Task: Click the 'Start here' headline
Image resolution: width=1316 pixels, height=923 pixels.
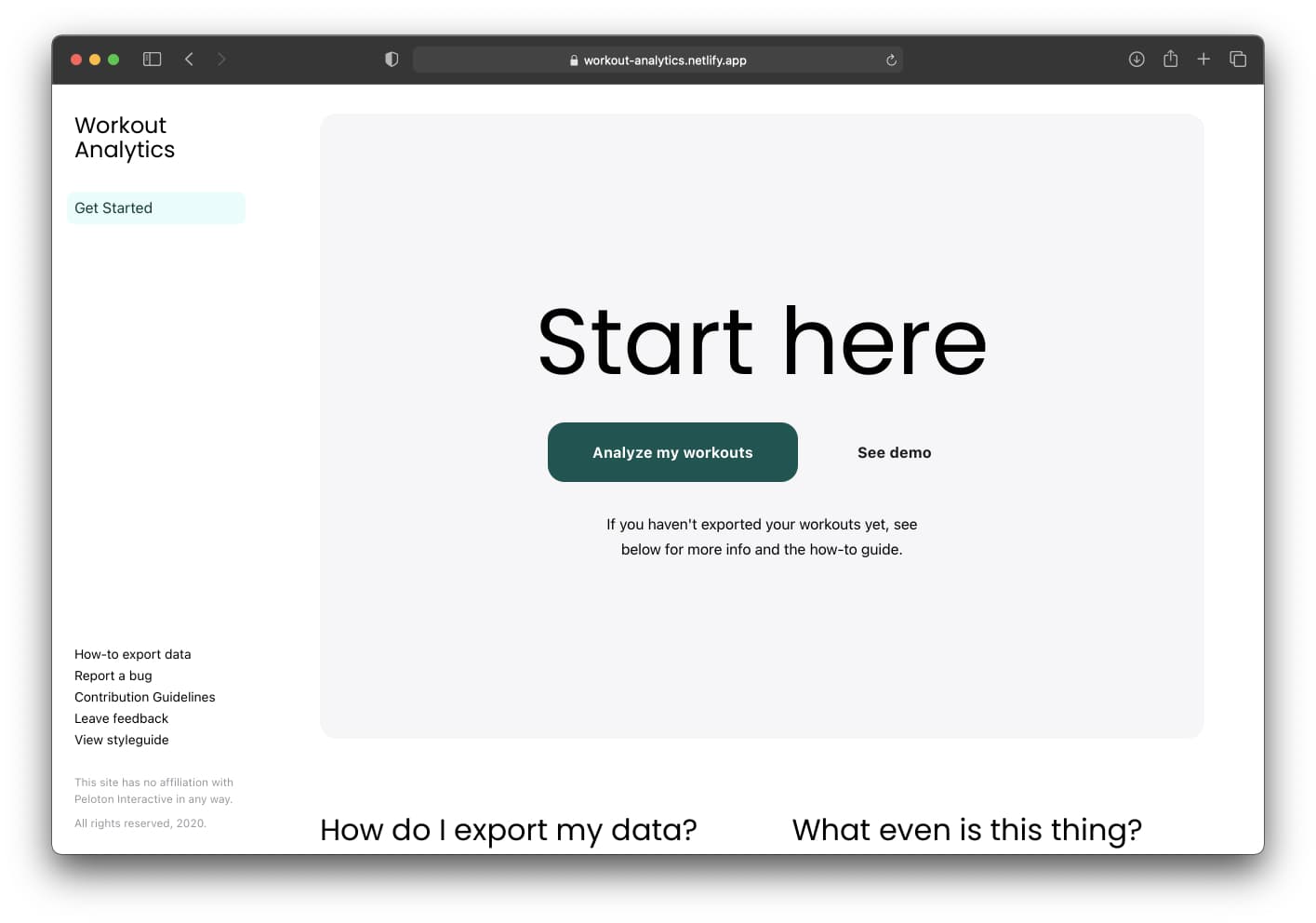Action: click(x=763, y=341)
